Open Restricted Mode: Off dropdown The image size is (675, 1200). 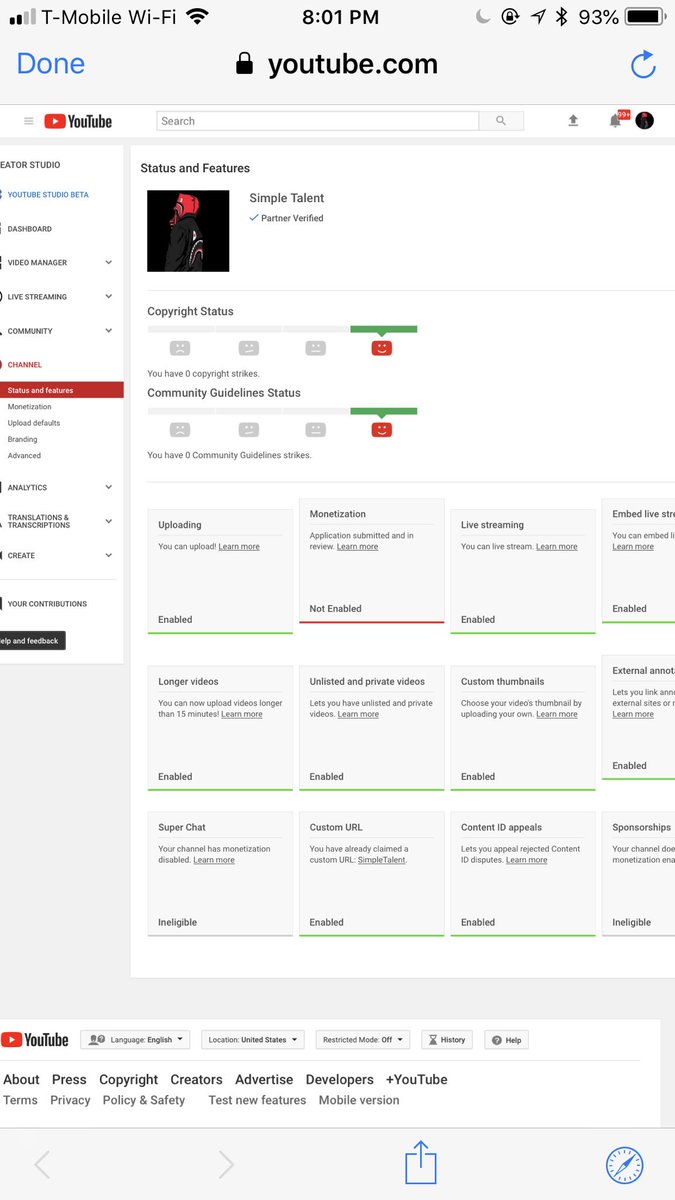pyautogui.click(x=363, y=1040)
